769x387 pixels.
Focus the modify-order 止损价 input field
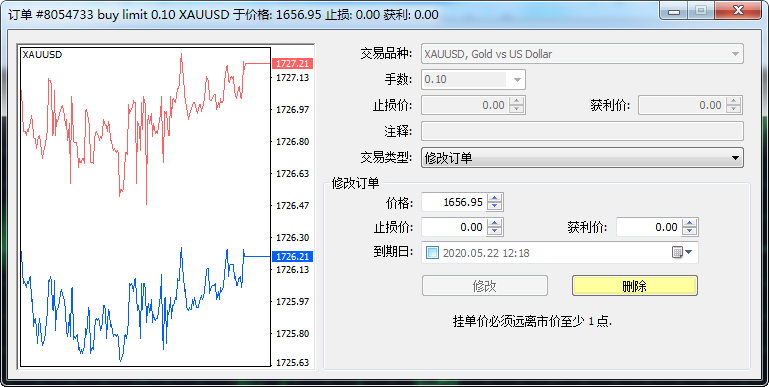click(x=454, y=227)
